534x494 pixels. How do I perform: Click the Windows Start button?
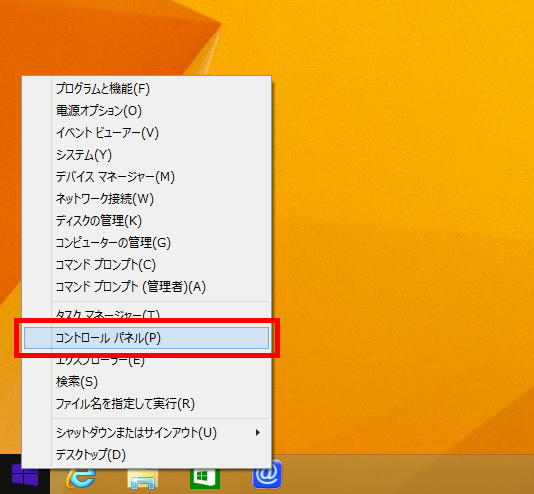coord(25,475)
